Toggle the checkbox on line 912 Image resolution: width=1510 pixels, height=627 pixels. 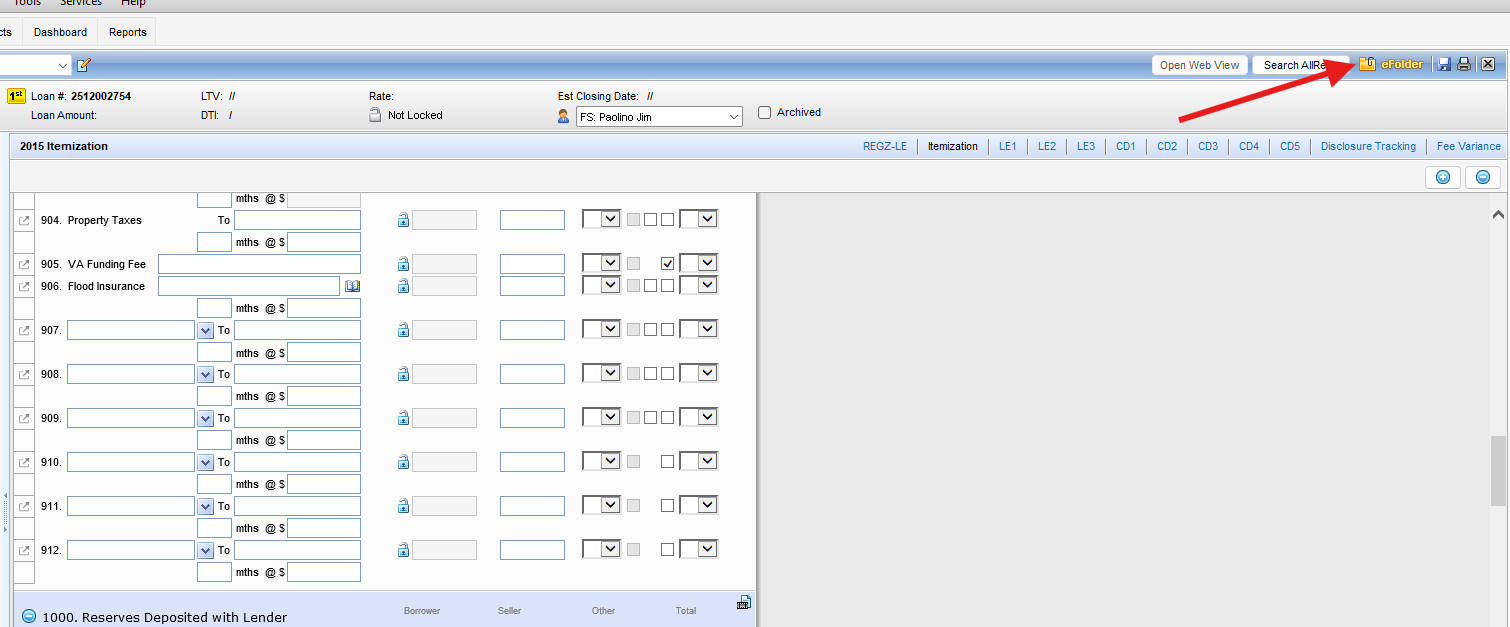667,550
